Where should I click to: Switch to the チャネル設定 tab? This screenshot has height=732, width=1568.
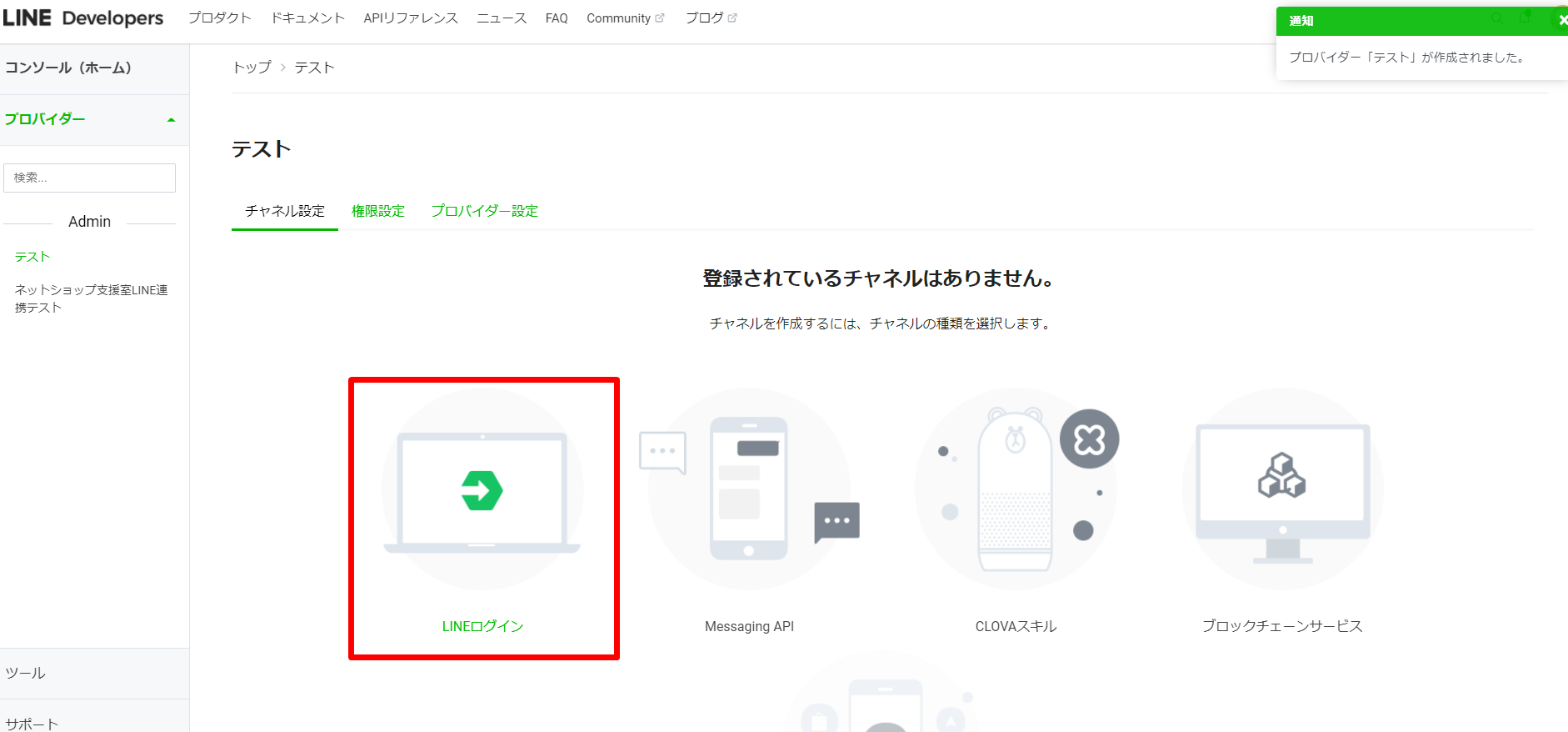pyautogui.click(x=285, y=211)
